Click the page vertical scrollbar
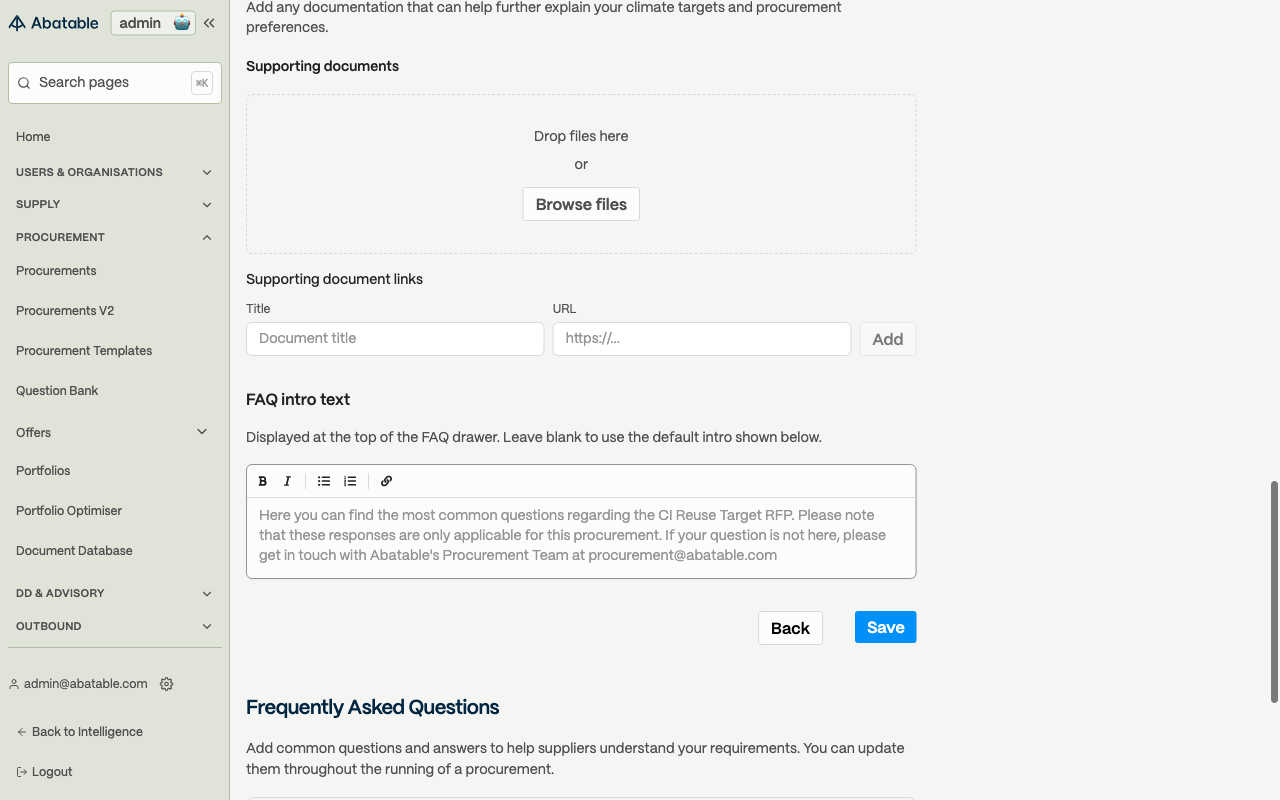The height and width of the screenshot is (800, 1280). click(1274, 592)
